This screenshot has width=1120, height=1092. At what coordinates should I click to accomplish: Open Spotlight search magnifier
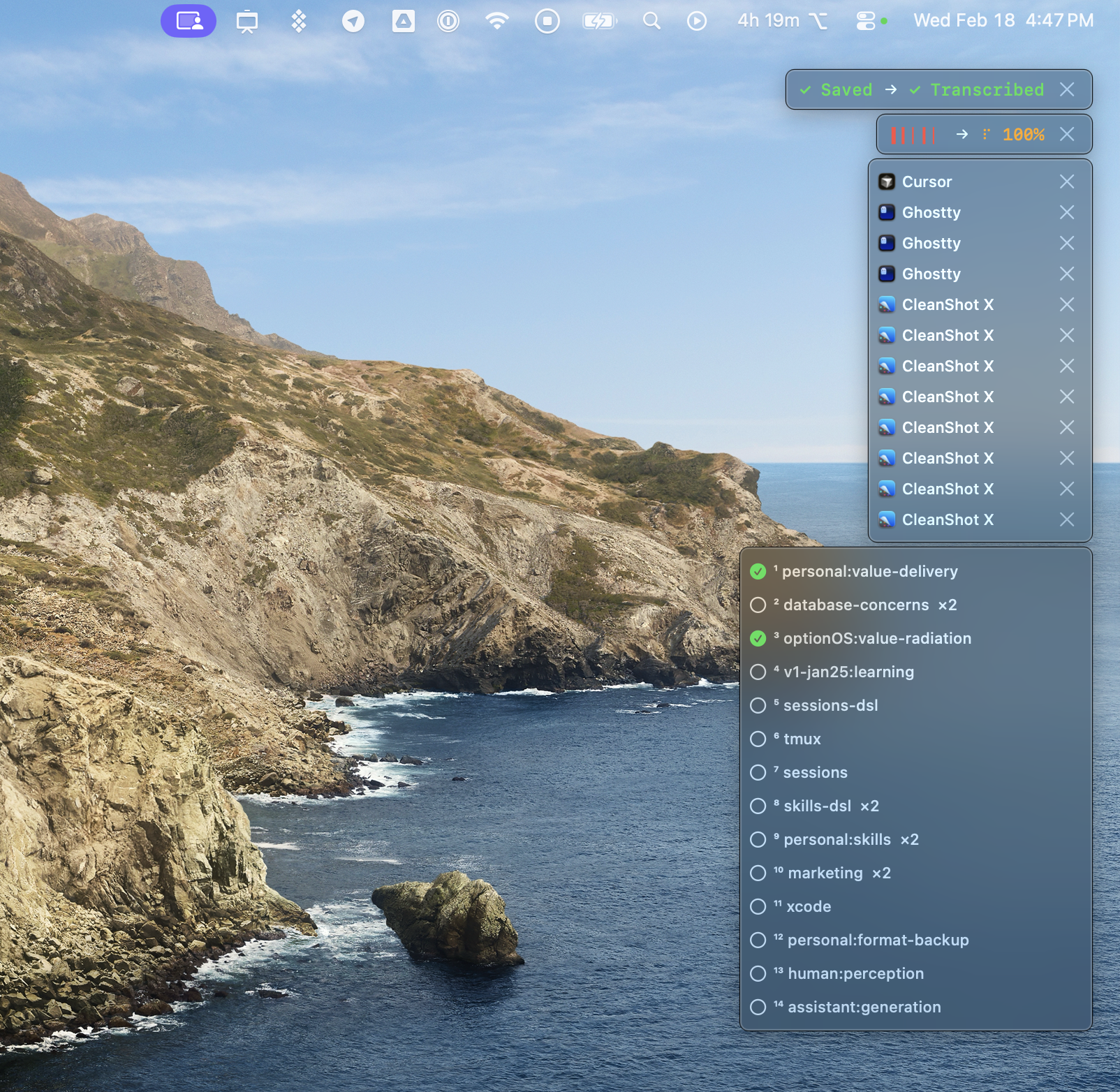pyautogui.click(x=651, y=21)
